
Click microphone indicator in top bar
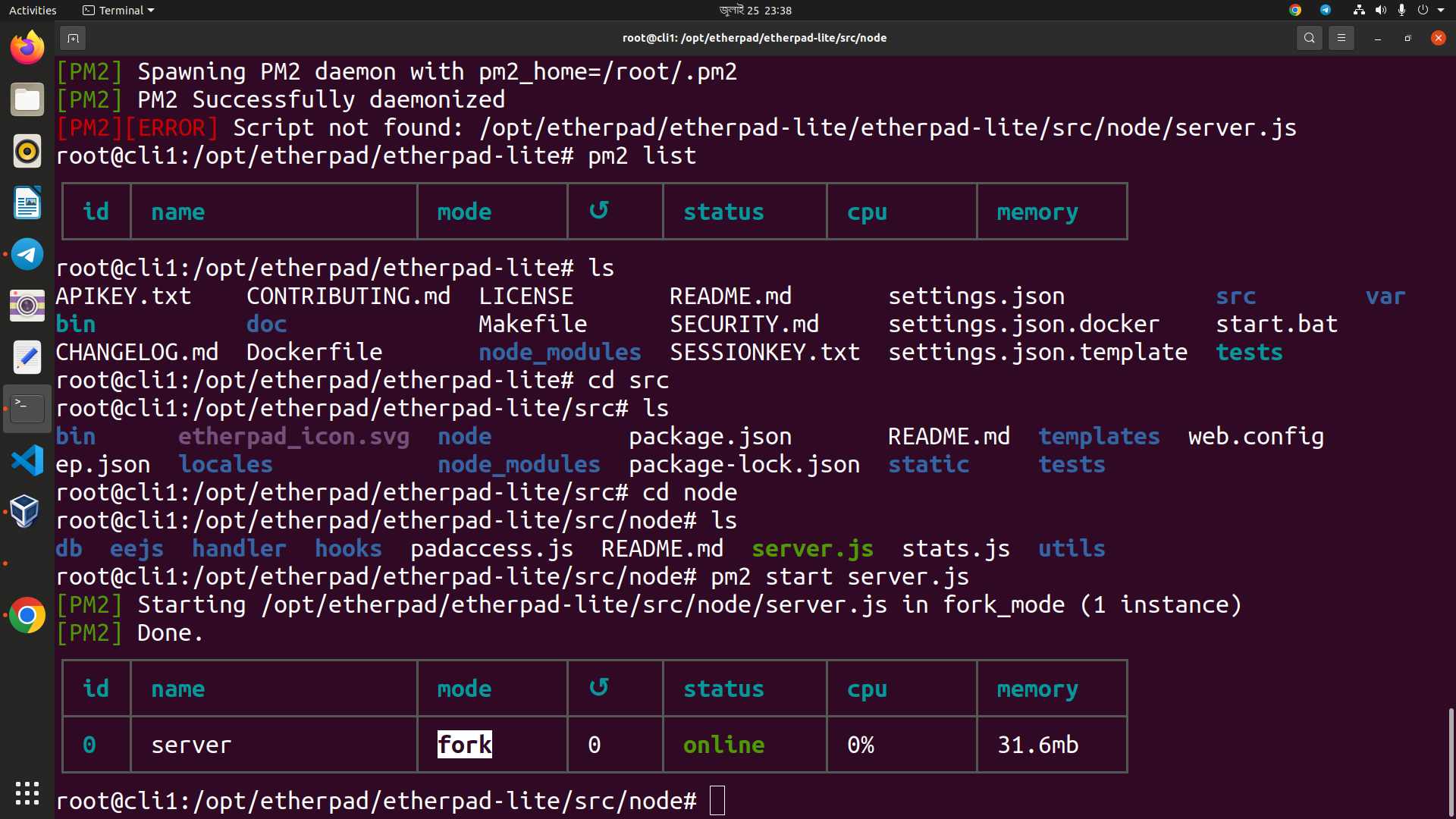coord(1401,10)
